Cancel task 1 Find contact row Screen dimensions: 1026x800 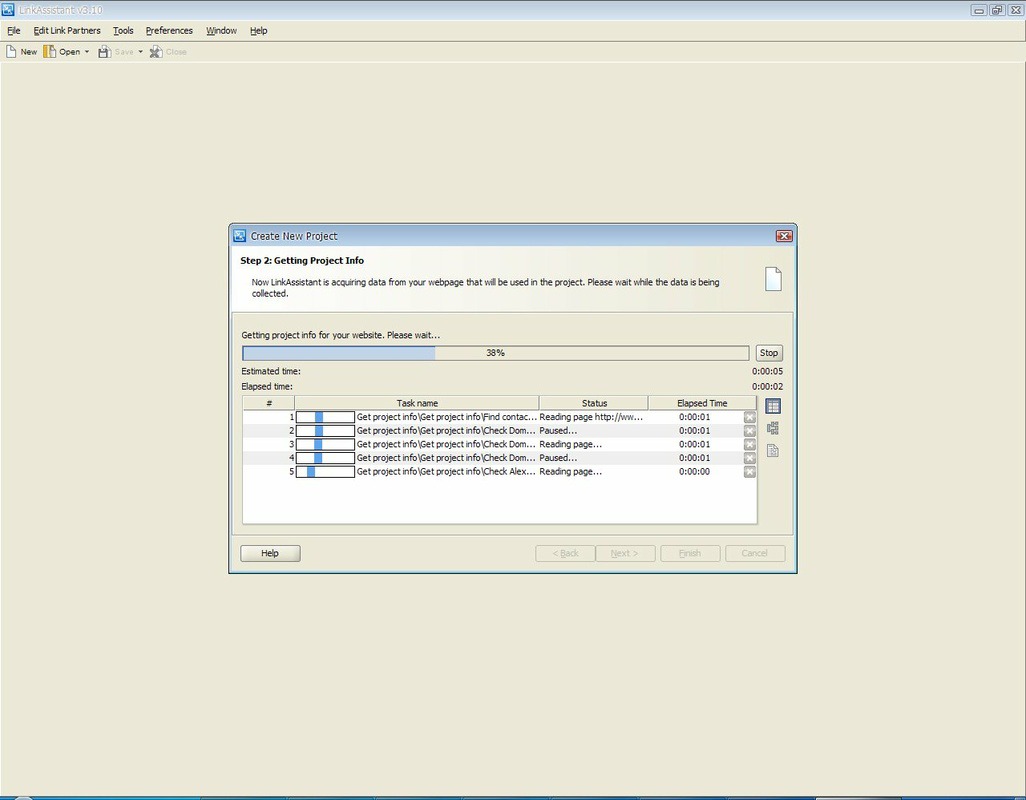click(750, 417)
